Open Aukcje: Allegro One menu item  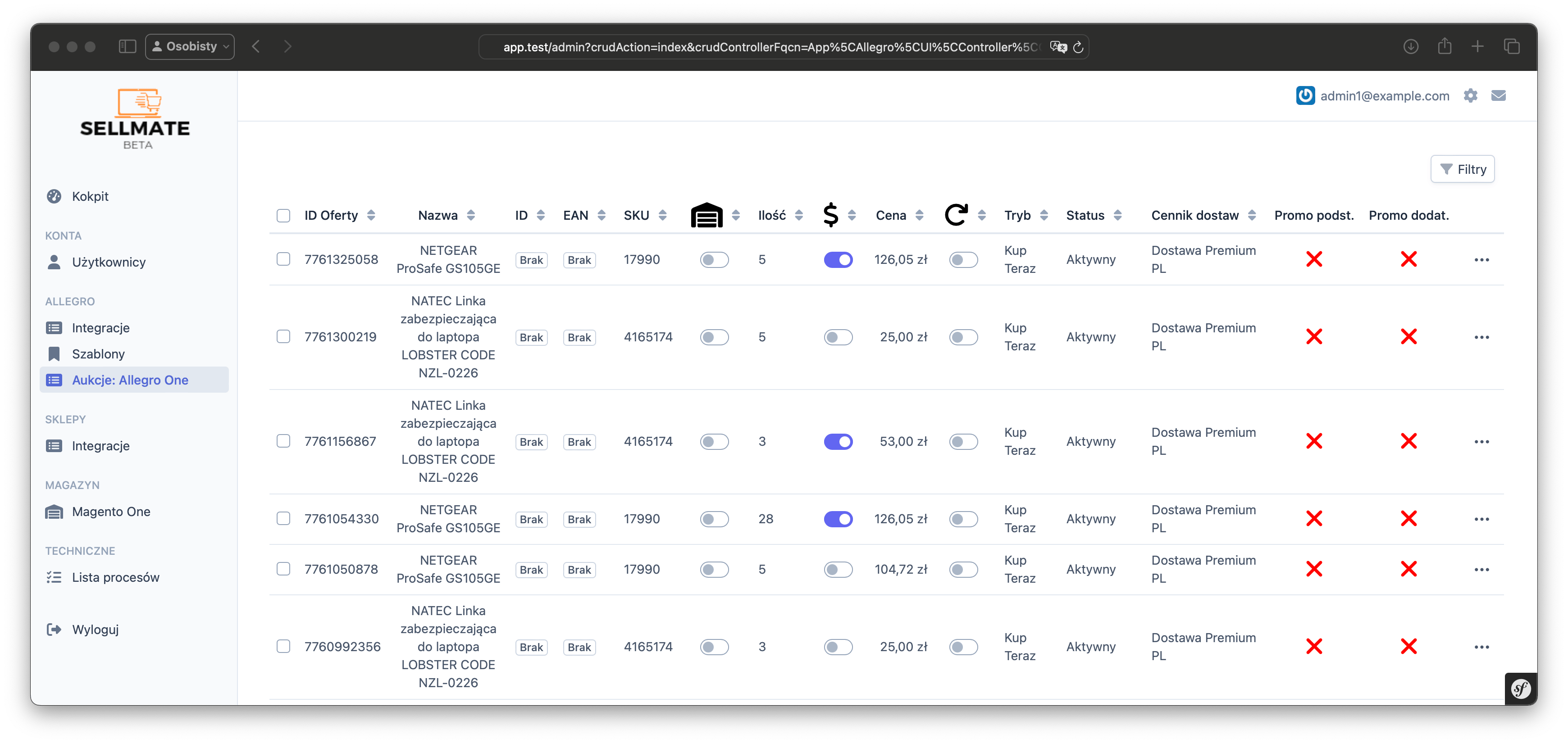134,380
